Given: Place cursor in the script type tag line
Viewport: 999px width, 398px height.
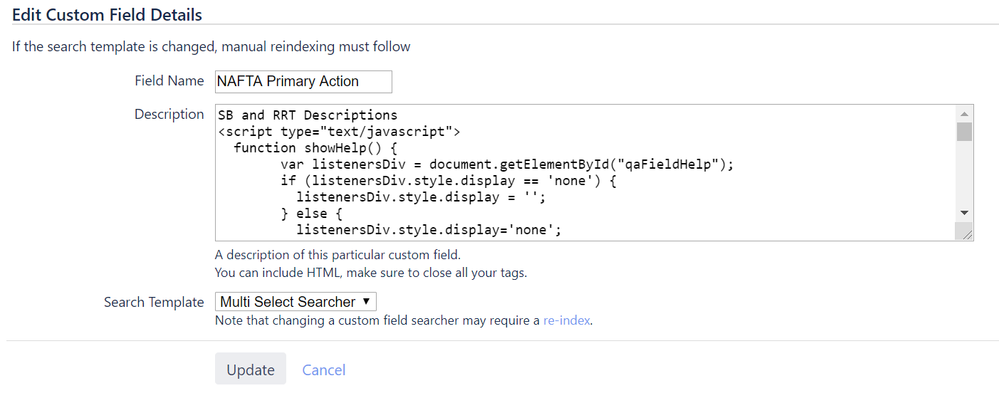Looking at the screenshot, I should point(339,132).
